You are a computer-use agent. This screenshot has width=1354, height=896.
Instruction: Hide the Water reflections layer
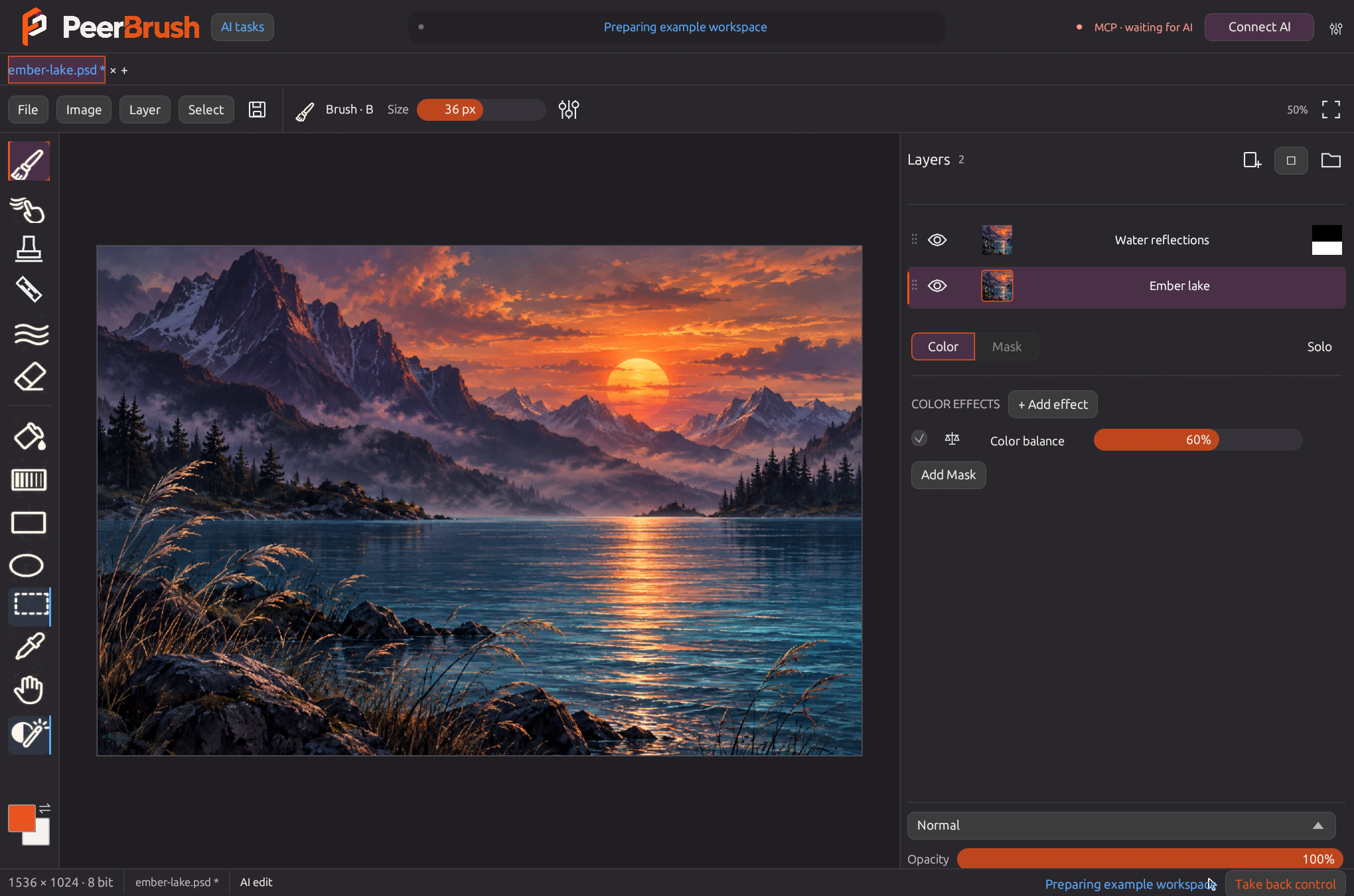pos(937,240)
